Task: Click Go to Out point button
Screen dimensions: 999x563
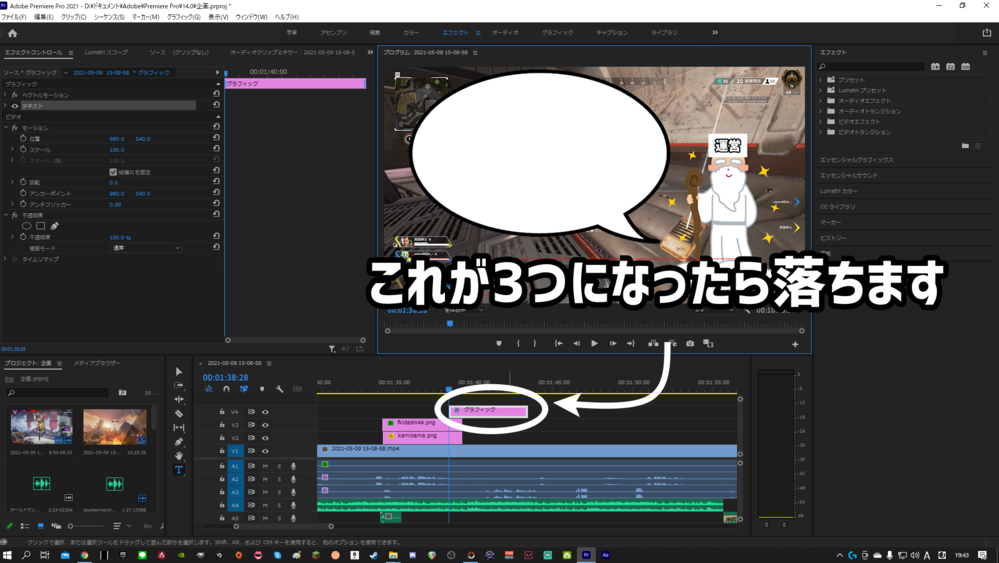Action: 631,343
